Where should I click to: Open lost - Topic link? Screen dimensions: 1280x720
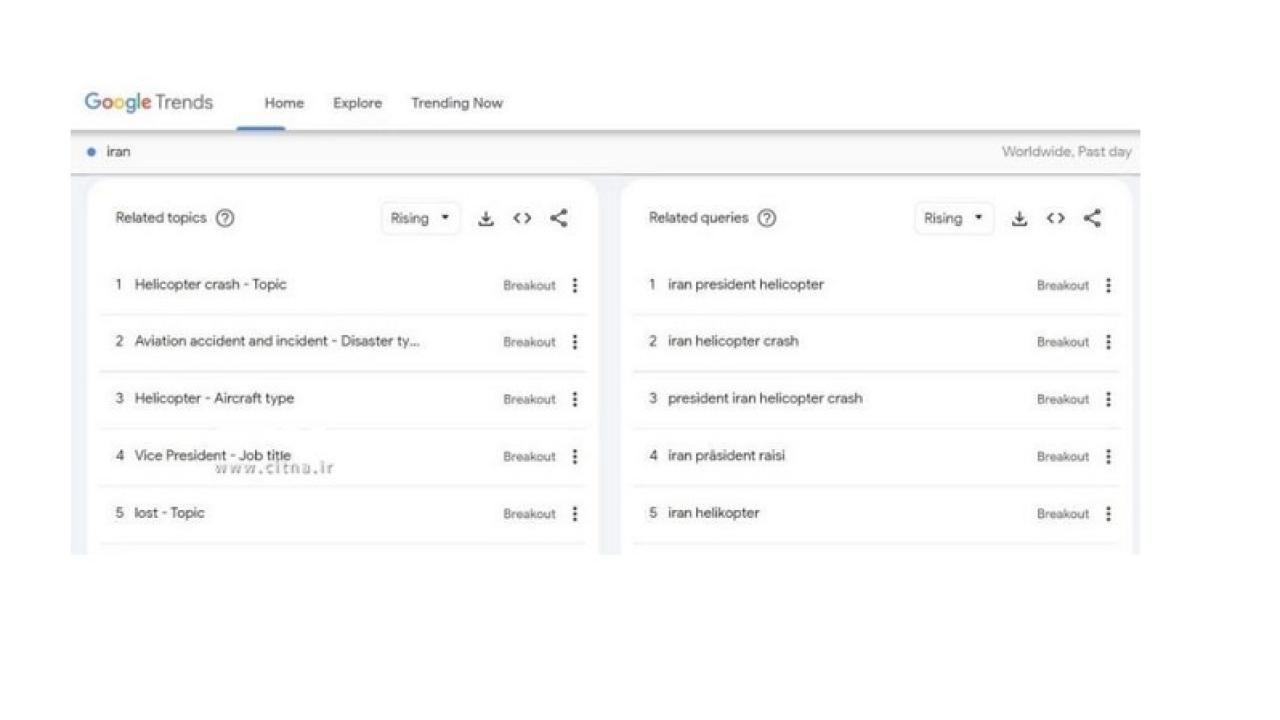click(x=169, y=512)
